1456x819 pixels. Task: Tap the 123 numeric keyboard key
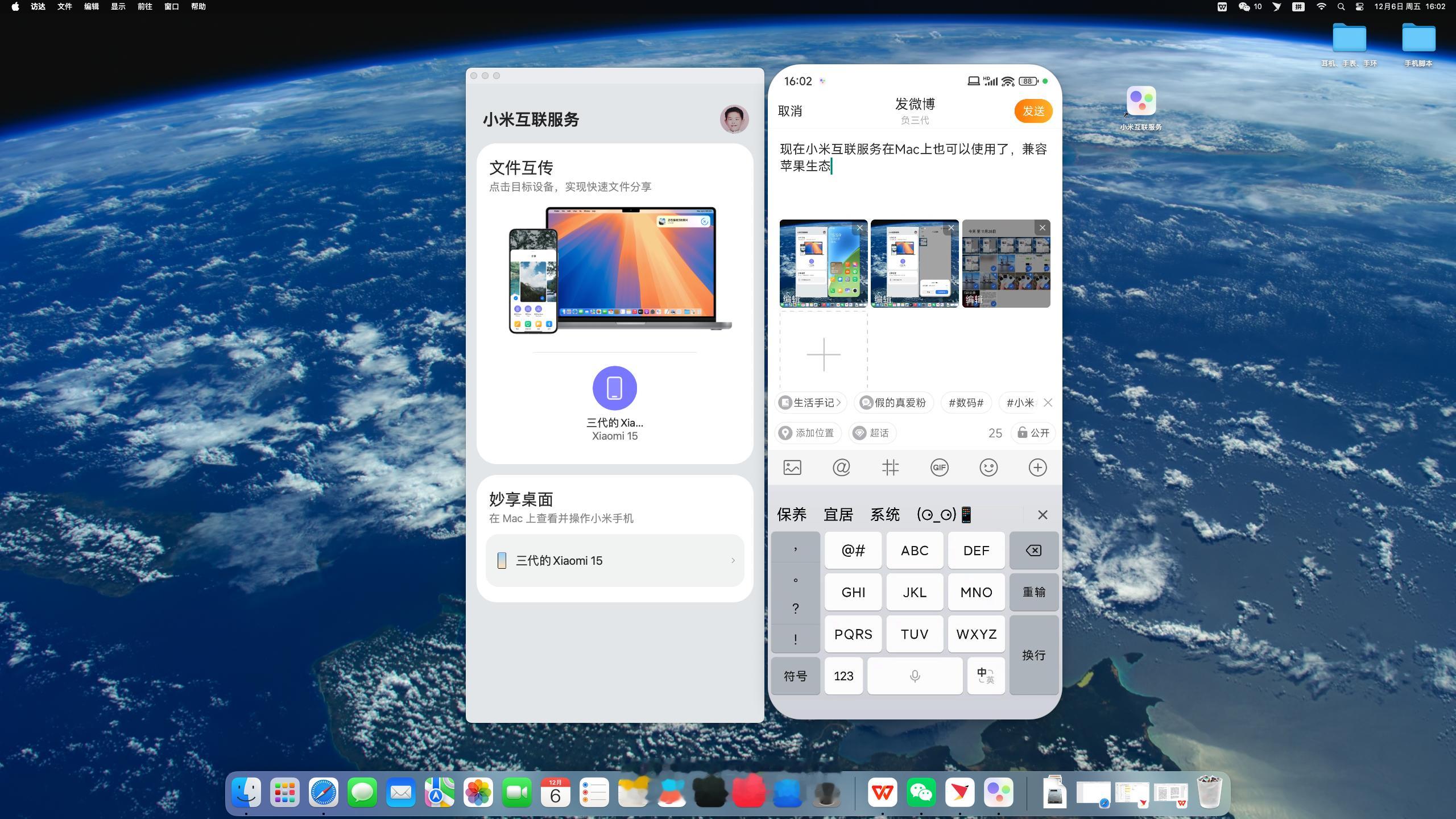click(843, 676)
